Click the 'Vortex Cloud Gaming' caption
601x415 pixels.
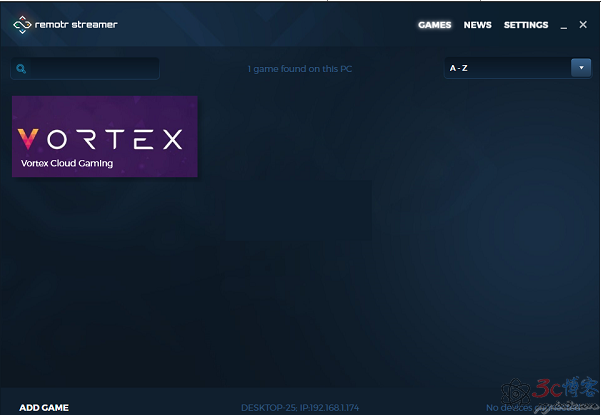pyautogui.click(x=67, y=163)
